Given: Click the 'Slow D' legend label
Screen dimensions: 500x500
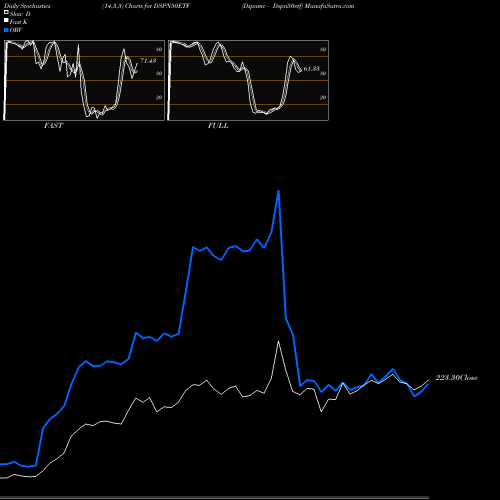Looking at the screenshot, I should [20, 14].
